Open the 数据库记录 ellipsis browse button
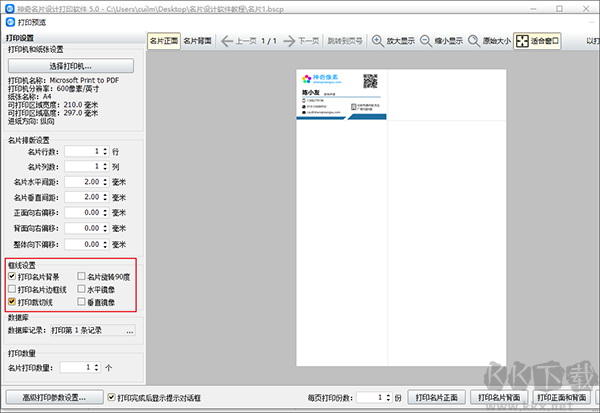The image size is (600, 413). 130,331
